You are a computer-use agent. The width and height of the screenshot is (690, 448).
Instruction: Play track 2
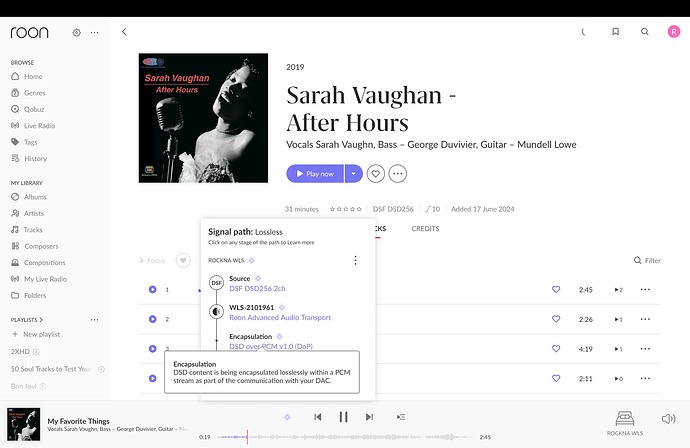point(153,319)
